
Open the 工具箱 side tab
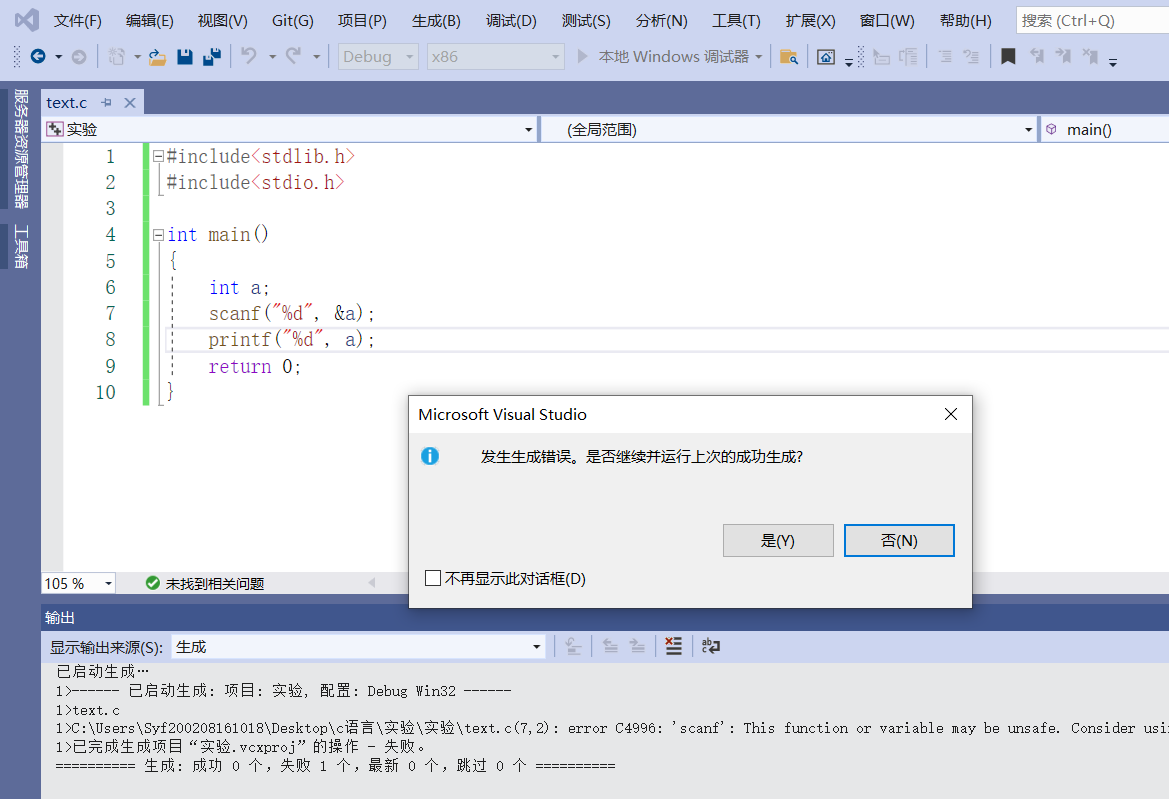tap(21, 247)
